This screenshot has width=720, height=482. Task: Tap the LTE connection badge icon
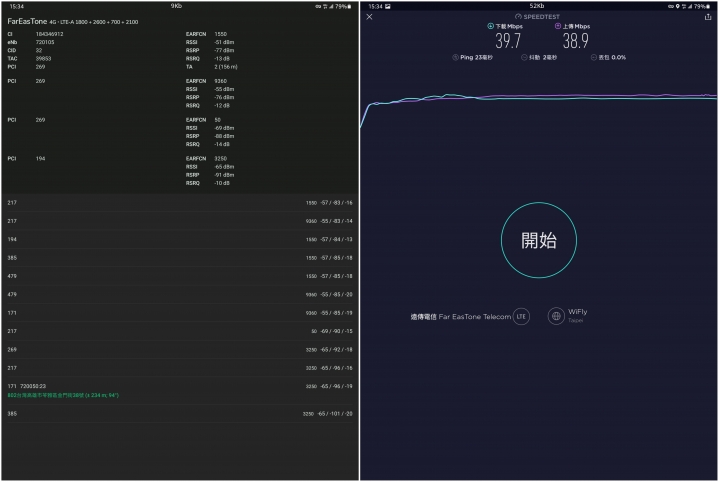point(521,316)
